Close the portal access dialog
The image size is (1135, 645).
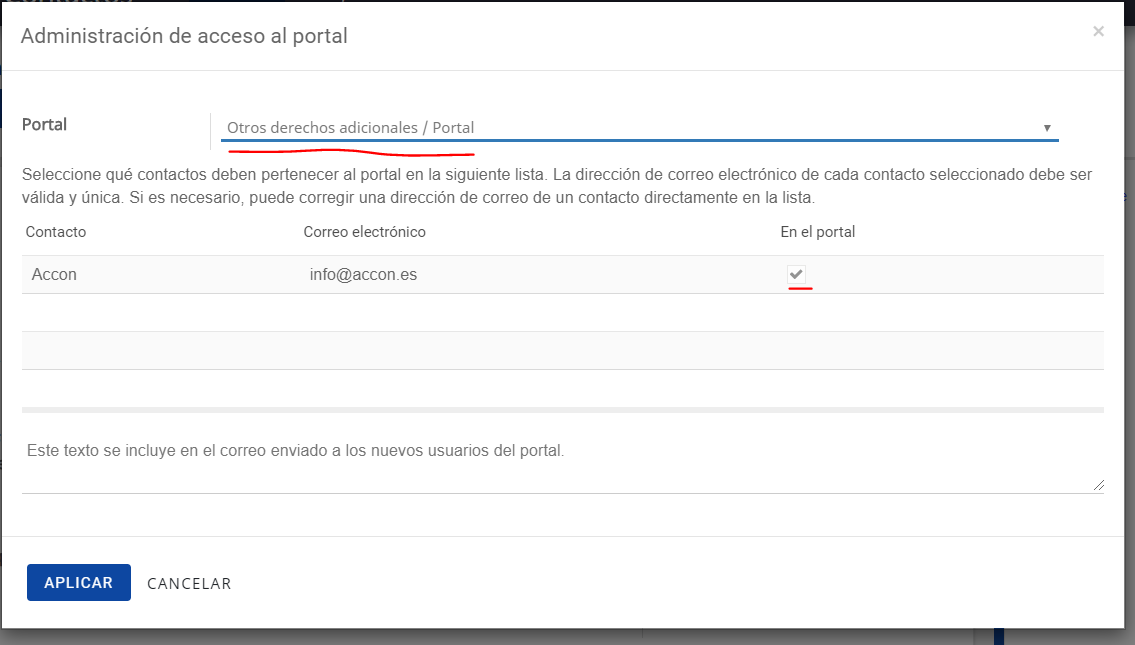click(x=1098, y=31)
